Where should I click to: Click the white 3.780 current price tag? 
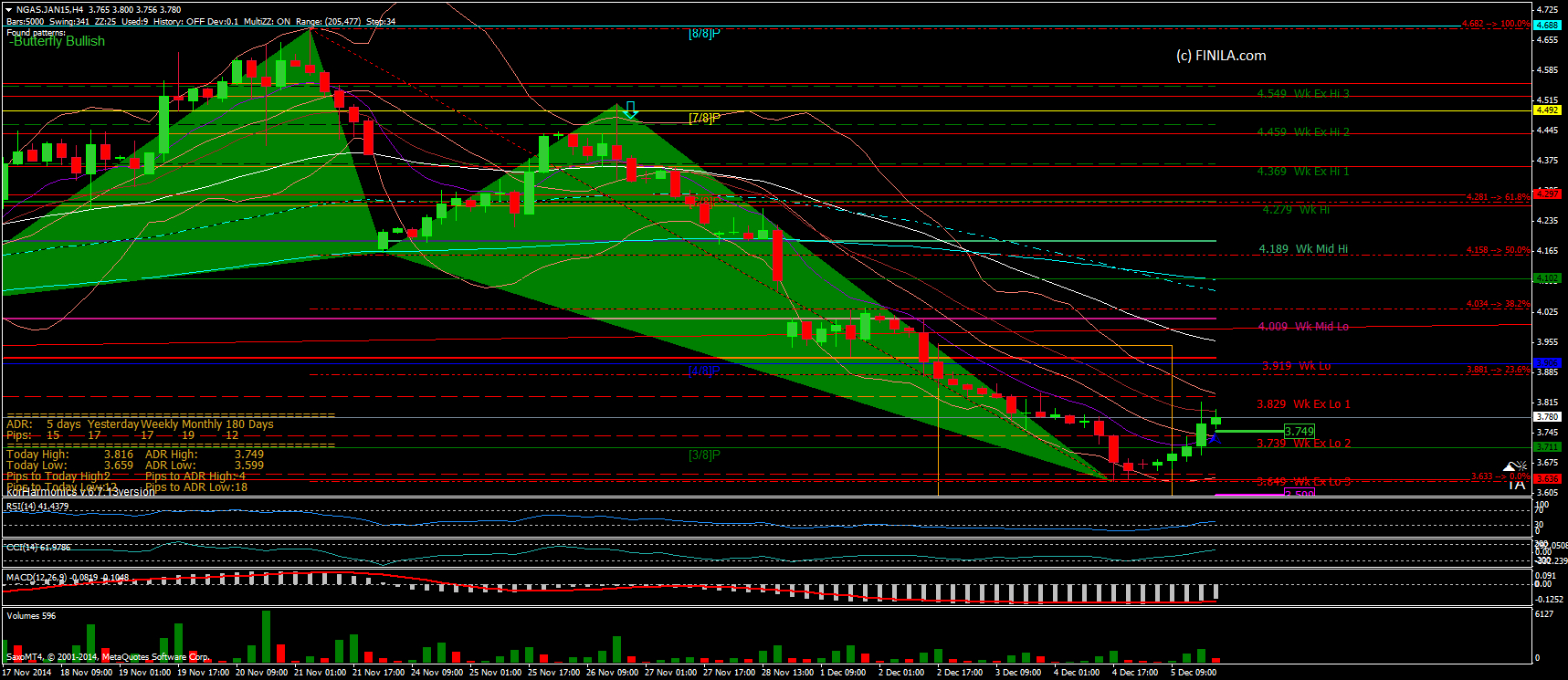(1547, 417)
